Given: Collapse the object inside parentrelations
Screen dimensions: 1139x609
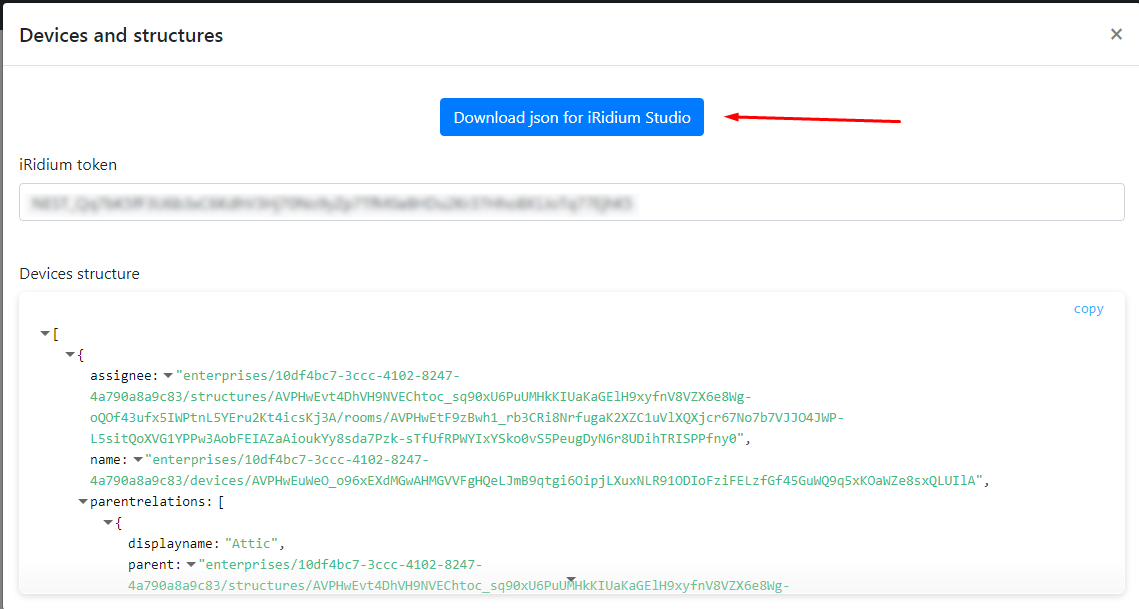Looking at the screenshot, I should pos(108,522).
